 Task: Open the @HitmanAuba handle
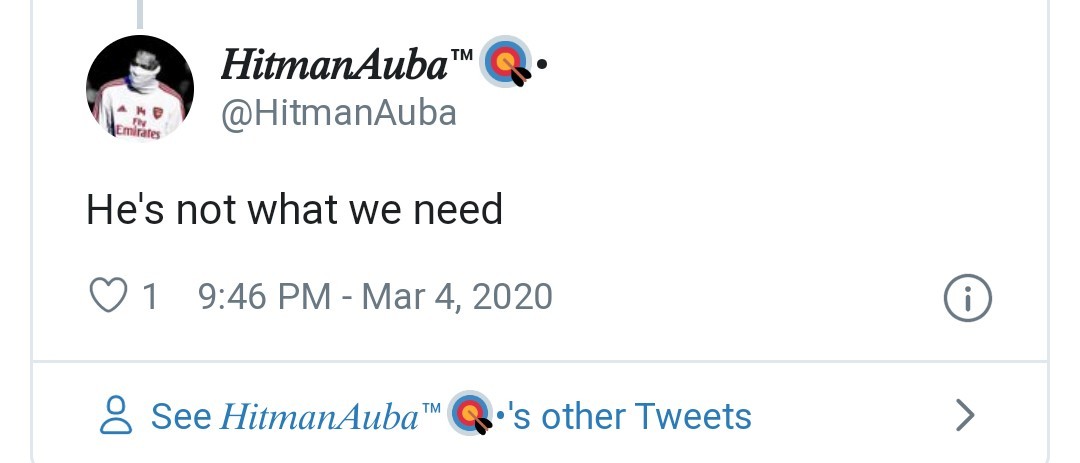tap(338, 113)
